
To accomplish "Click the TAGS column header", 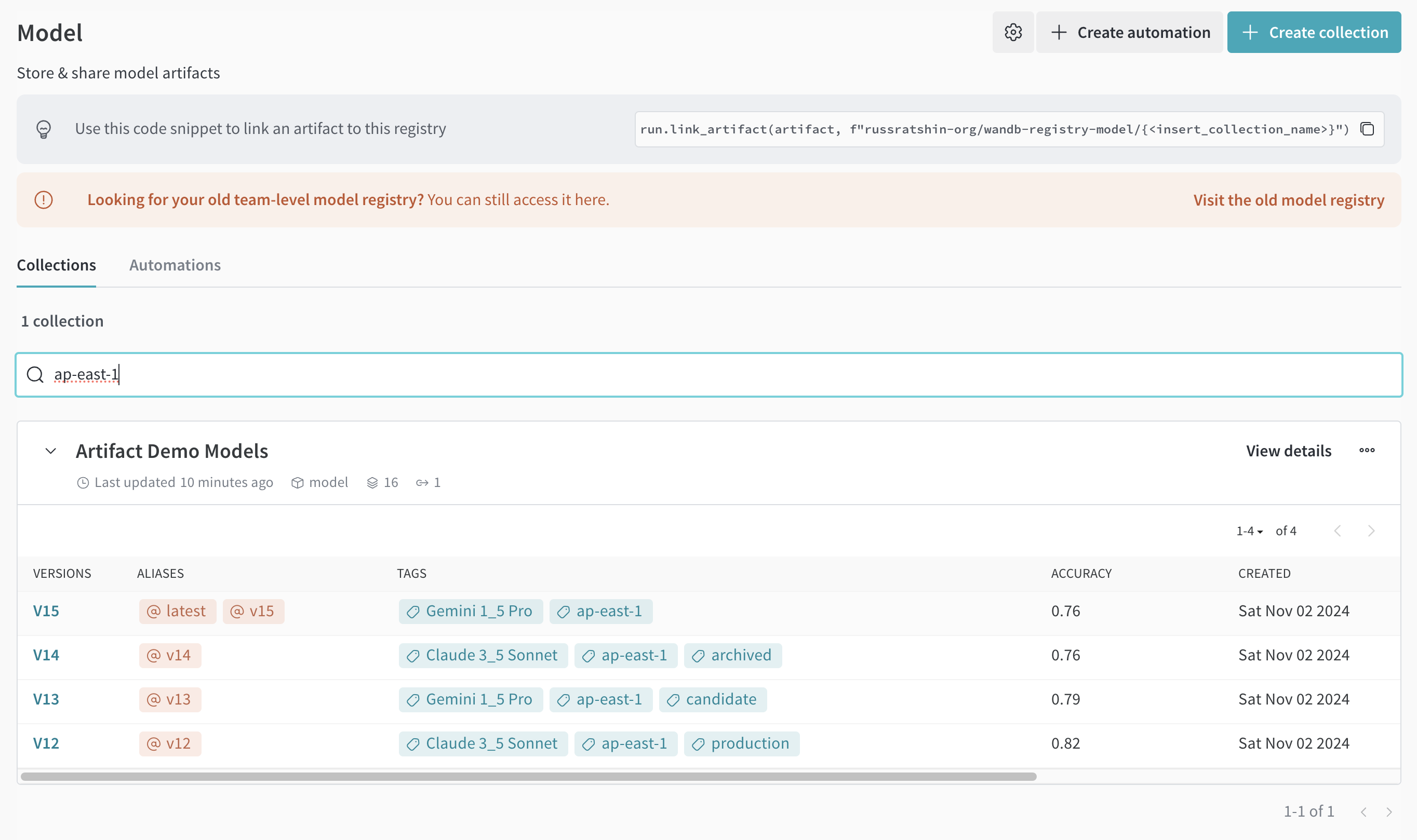I will coord(411,573).
